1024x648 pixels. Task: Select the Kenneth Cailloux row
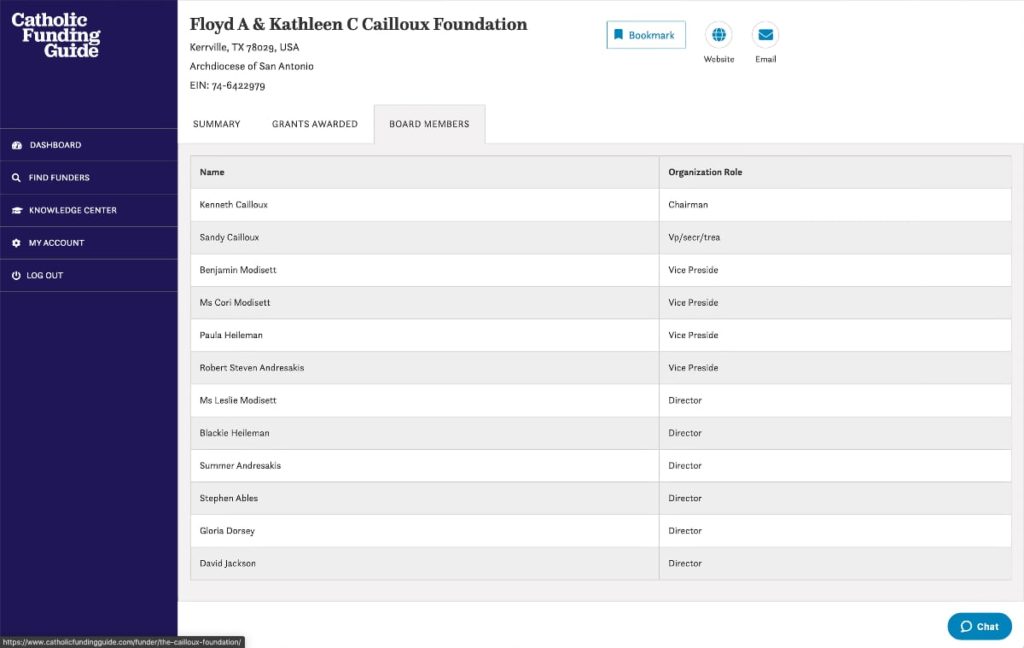coord(601,205)
